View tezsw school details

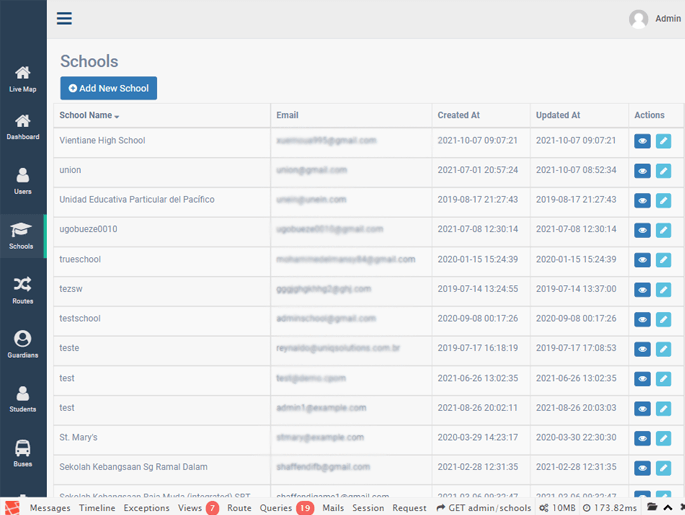[x=642, y=290]
